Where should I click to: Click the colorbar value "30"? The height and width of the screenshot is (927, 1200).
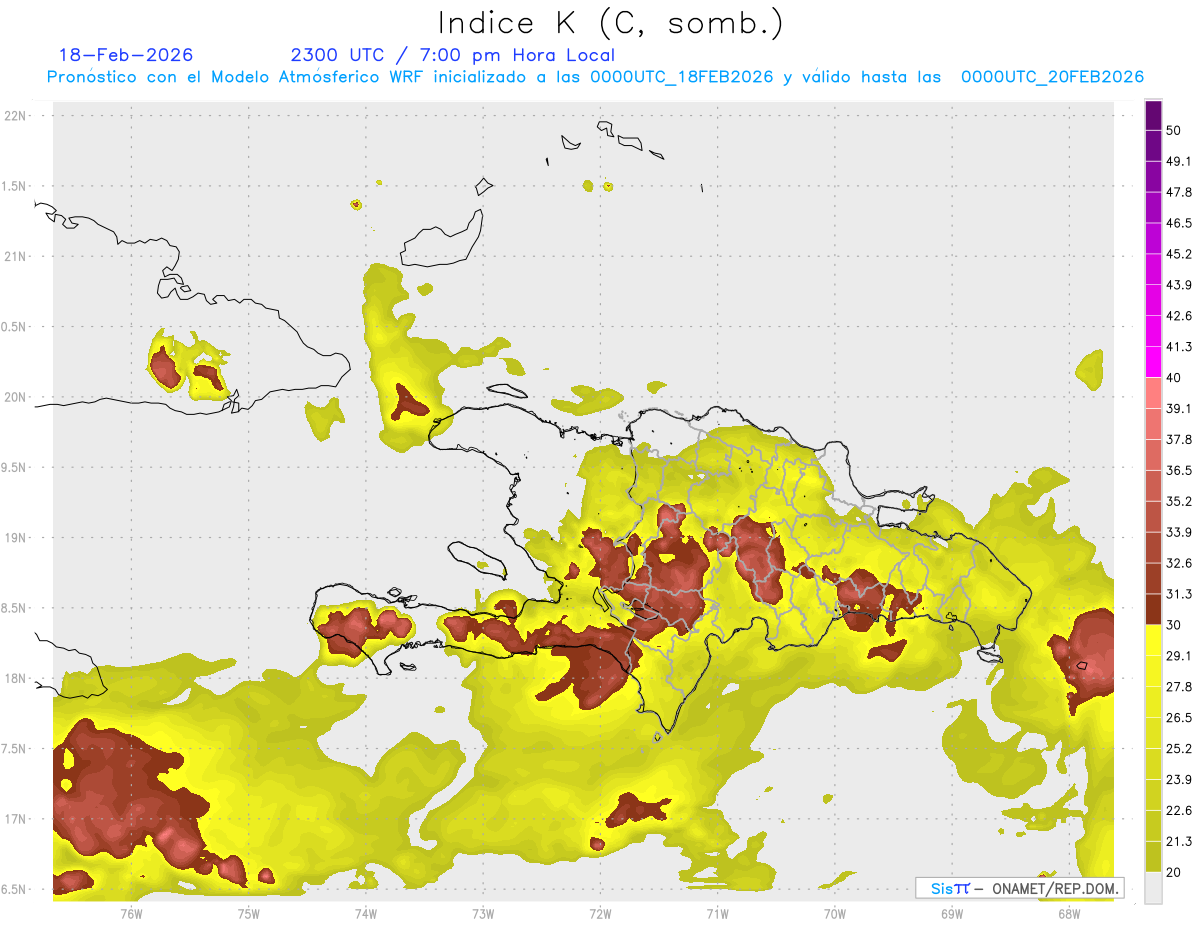[1173, 625]
